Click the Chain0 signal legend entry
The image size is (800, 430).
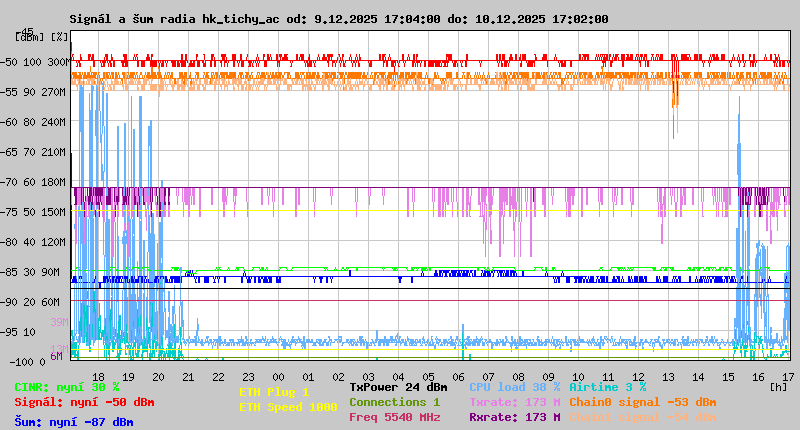tap(642, 402)
